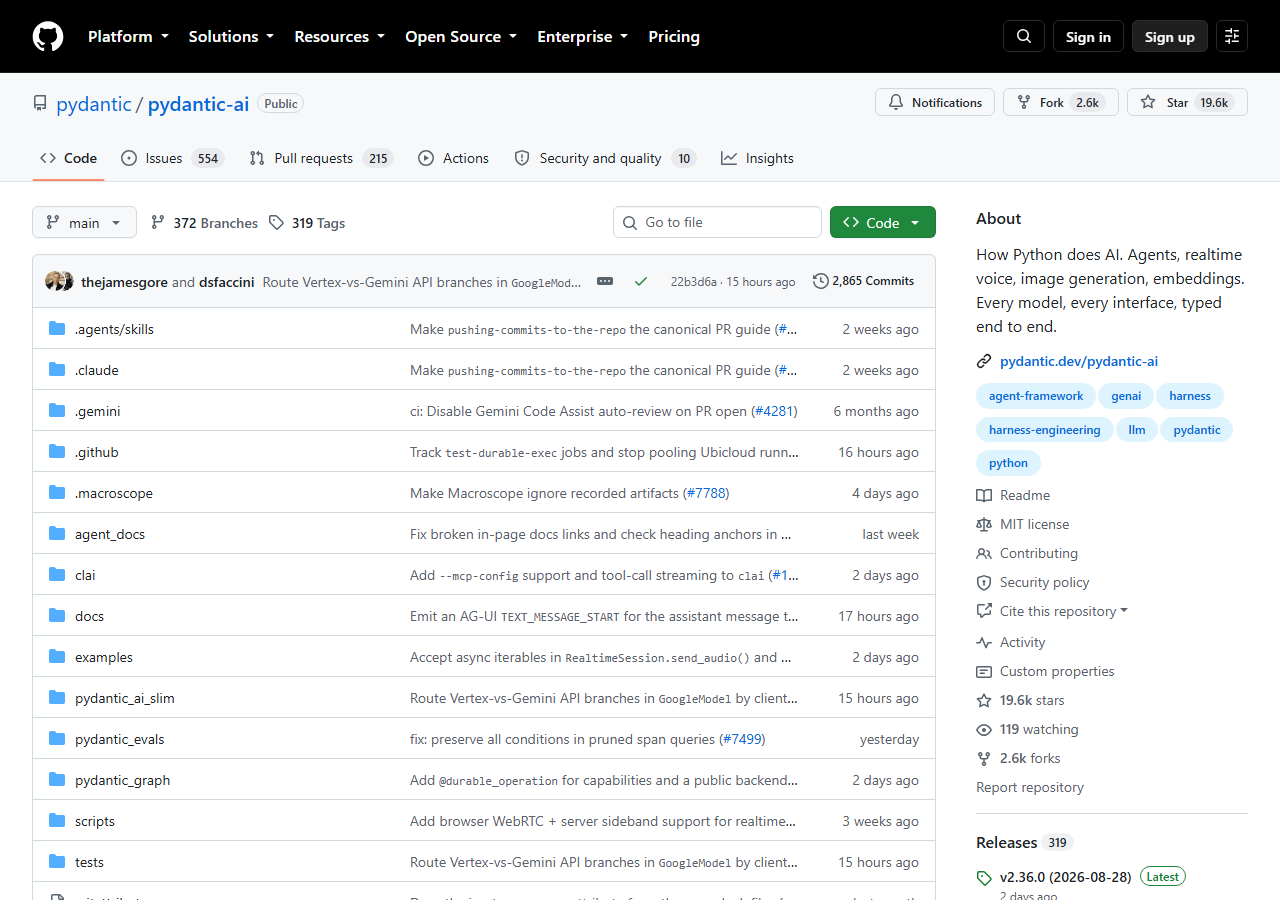
Task: Click the commit history ellipsis icon
Action: pyautogui.click(x=605, y=281)
